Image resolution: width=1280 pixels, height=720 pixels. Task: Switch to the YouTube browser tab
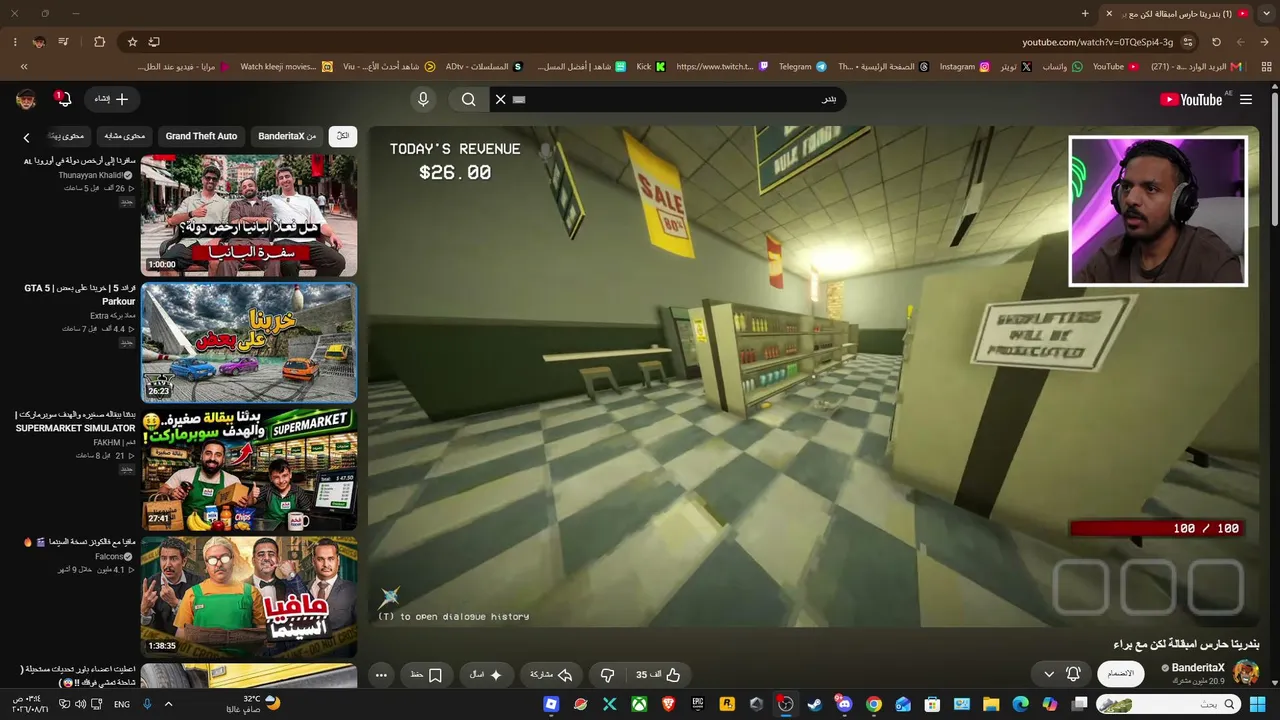coord(1177,13)
